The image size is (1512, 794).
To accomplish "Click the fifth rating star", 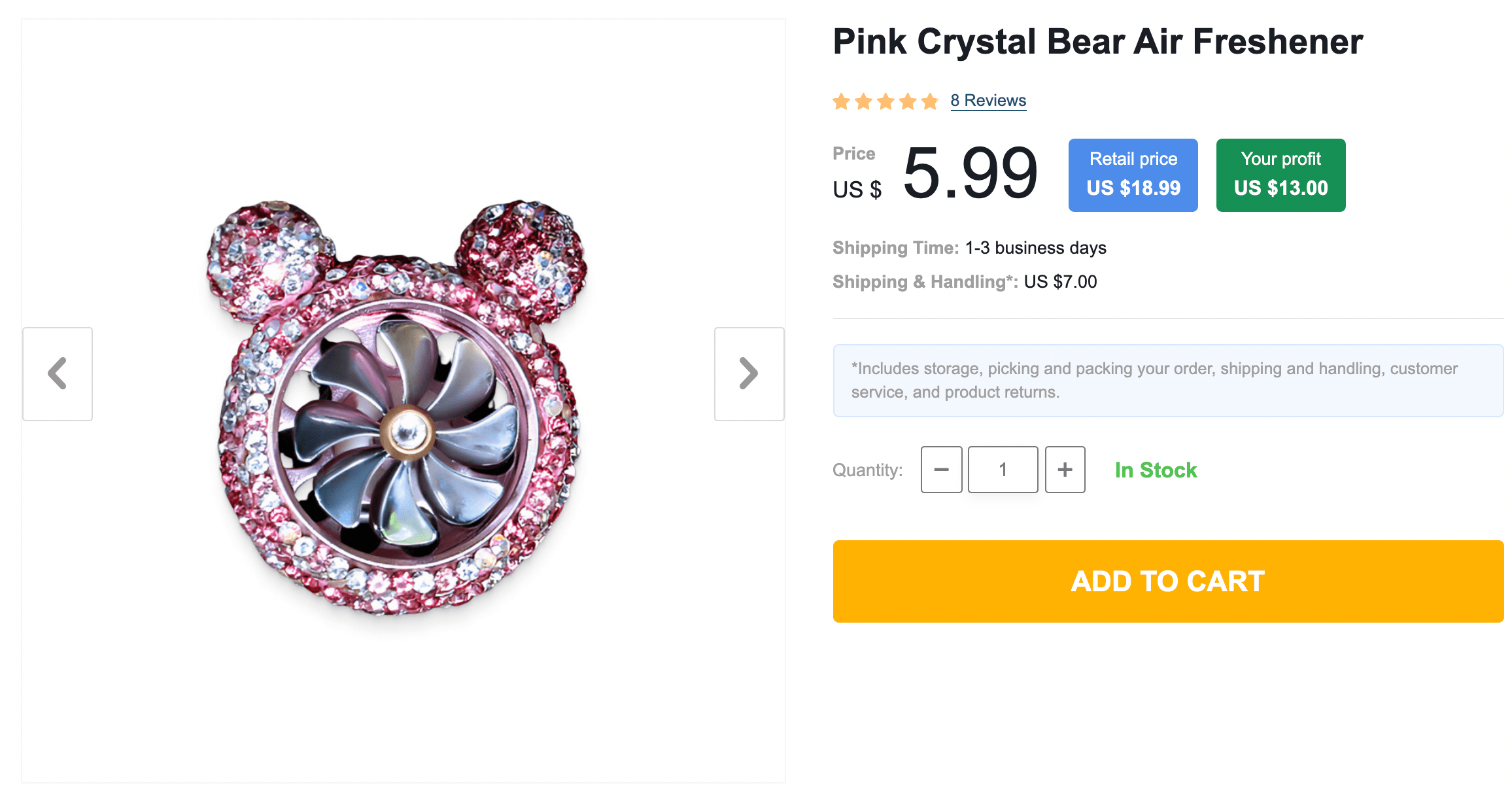I will pos(929,101).
